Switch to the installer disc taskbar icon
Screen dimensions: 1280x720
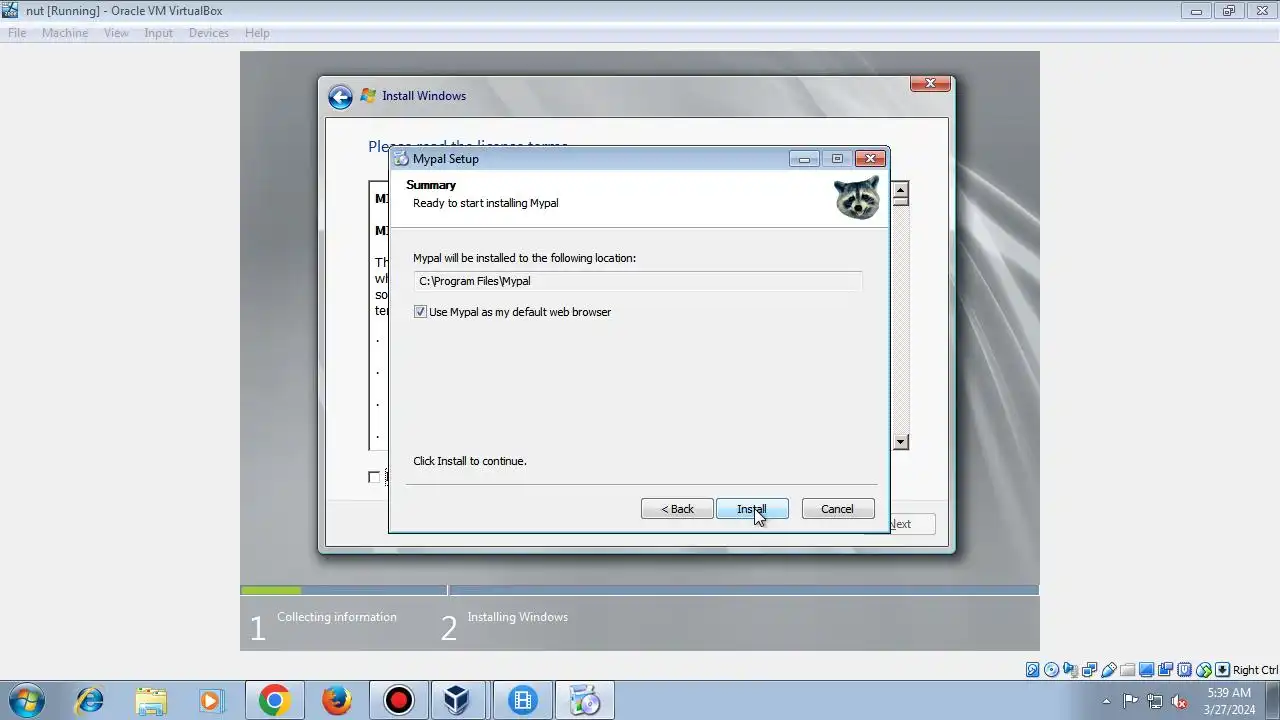585,700
